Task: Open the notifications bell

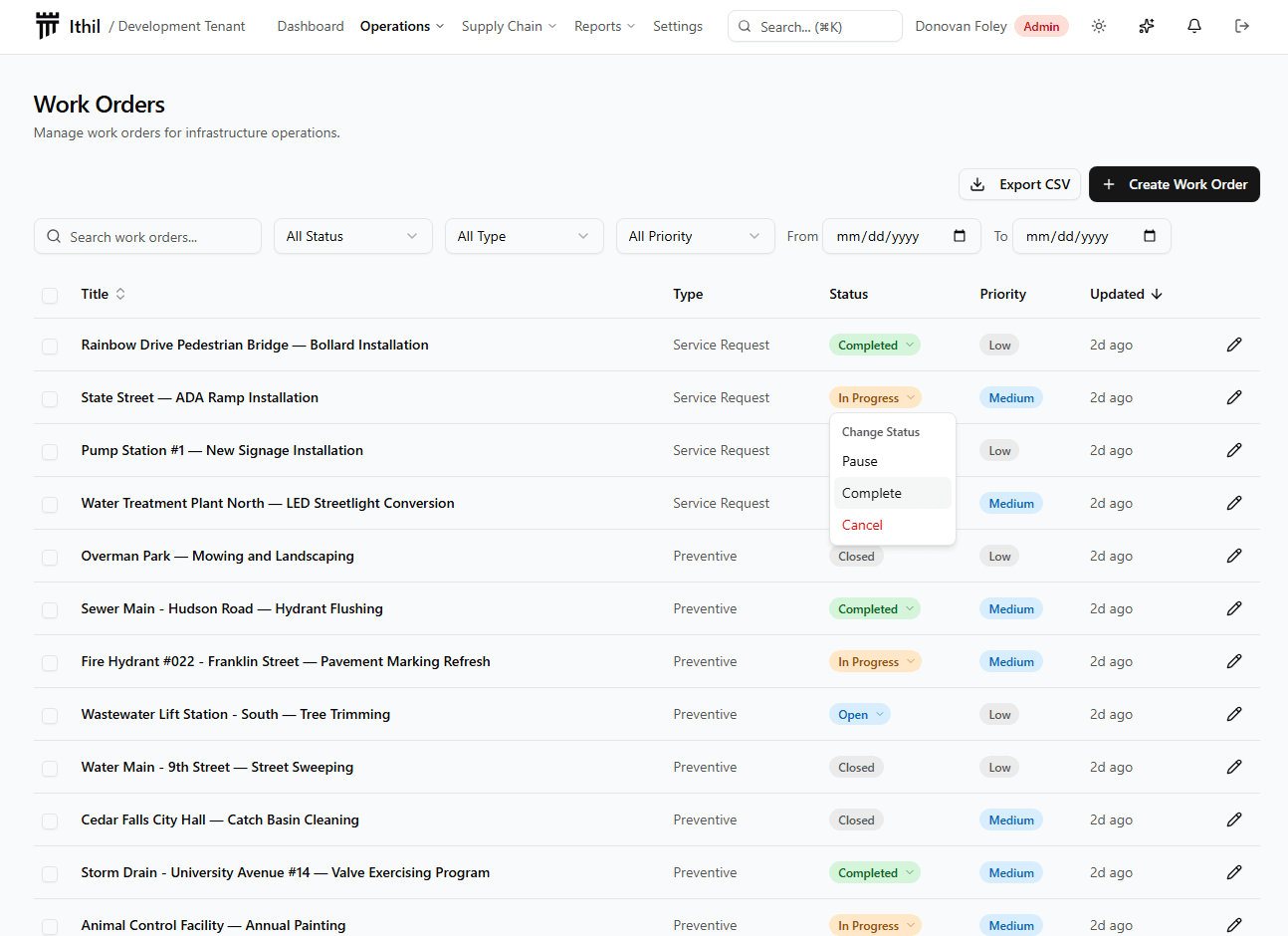Action: pos(1194,26)
